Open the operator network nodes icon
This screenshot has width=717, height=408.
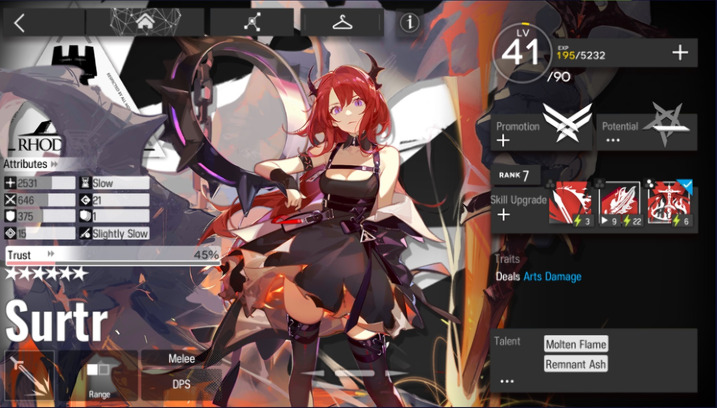point(252,22)
